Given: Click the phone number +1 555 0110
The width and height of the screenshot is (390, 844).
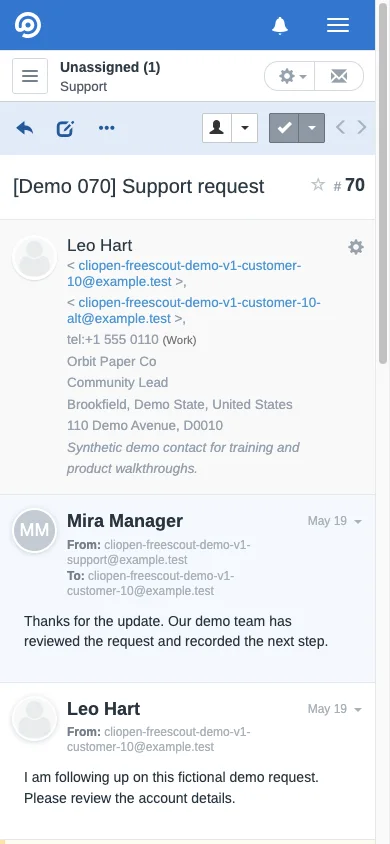Looking at the screenshot, I should [x=112, y=340].
